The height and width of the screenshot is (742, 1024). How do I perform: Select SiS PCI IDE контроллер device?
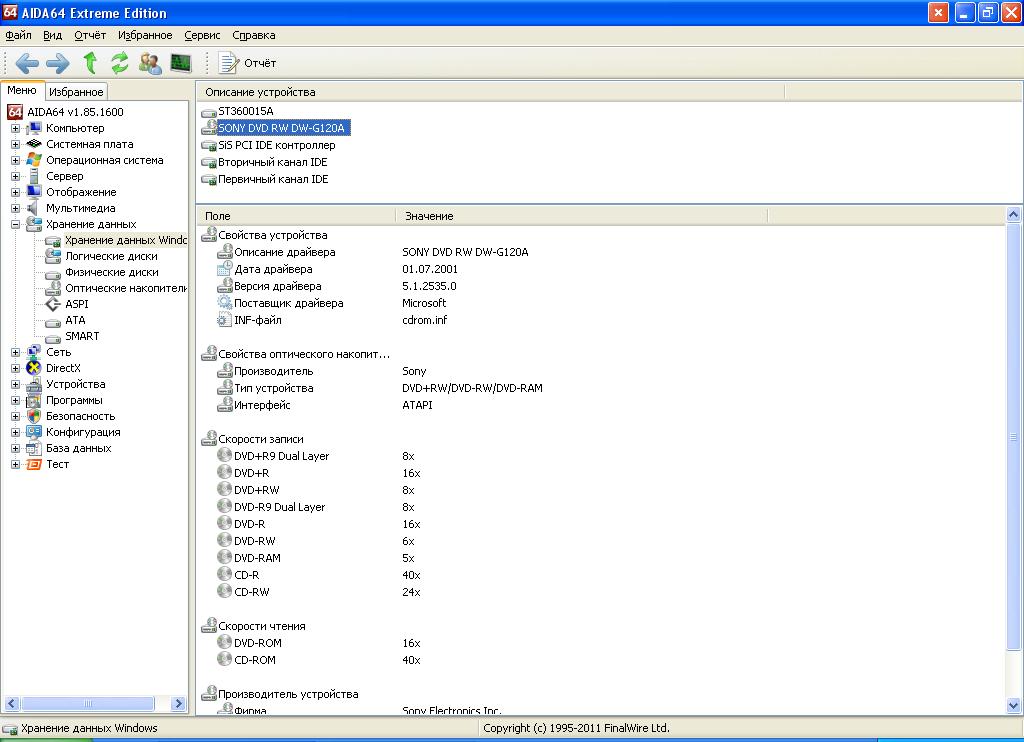[277, 145]
